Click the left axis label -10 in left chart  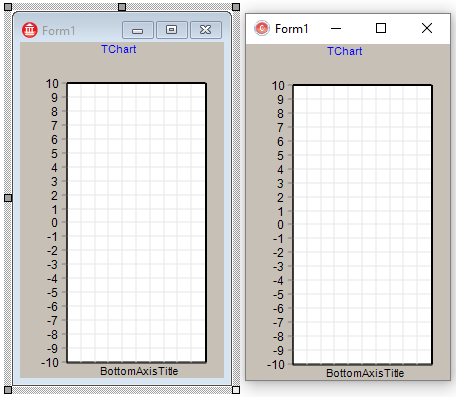click(50, 362)
